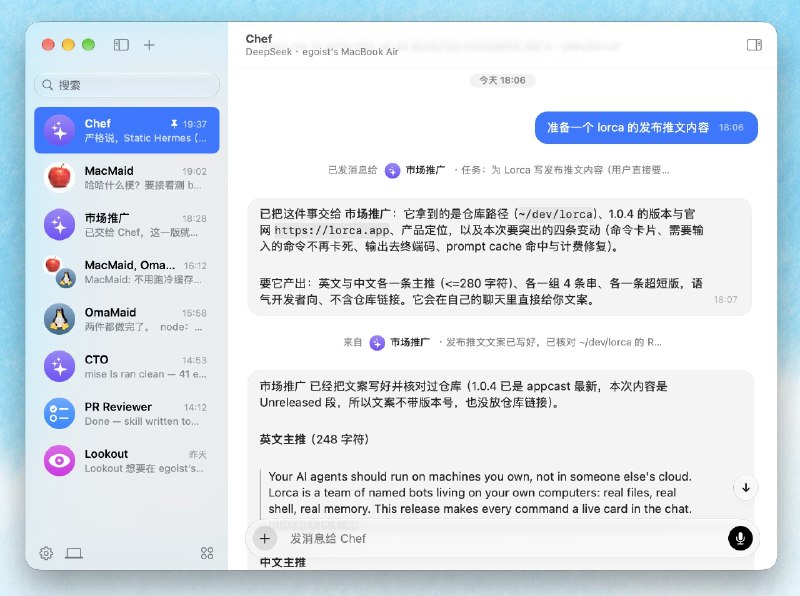Click 市场推广 name in 已发消息给 line

425,170
